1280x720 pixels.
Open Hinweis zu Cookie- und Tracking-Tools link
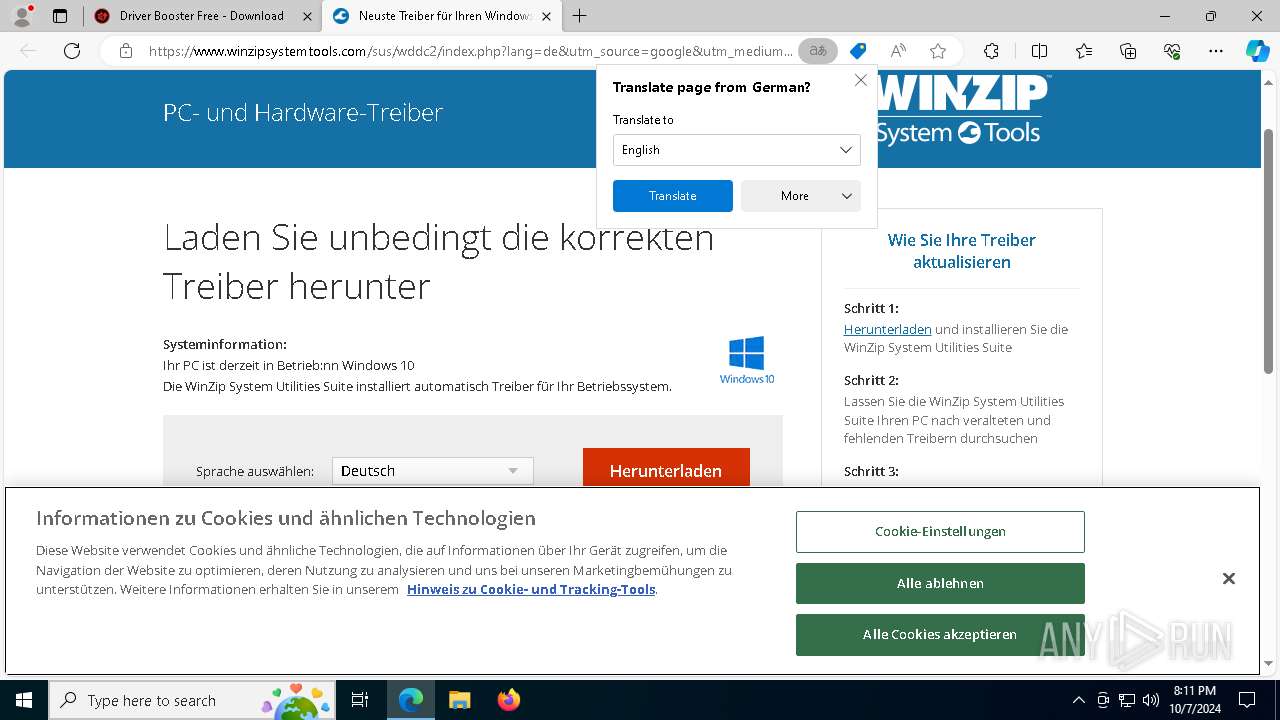tap(531, 589)
